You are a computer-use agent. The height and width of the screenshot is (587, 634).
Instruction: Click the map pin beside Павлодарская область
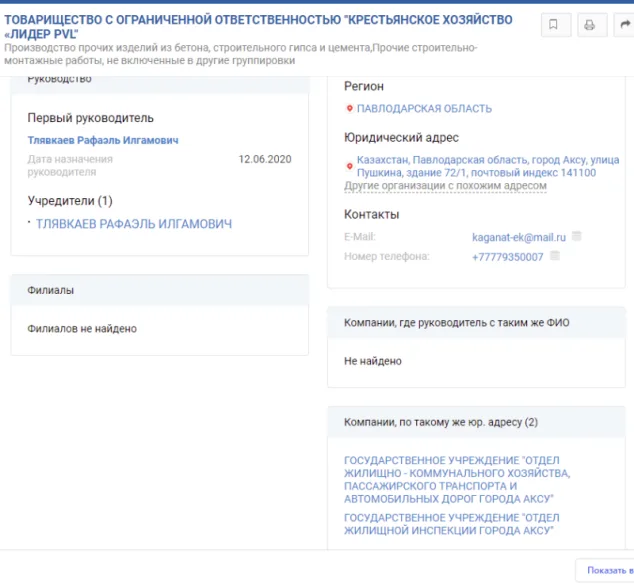[349, 109]
